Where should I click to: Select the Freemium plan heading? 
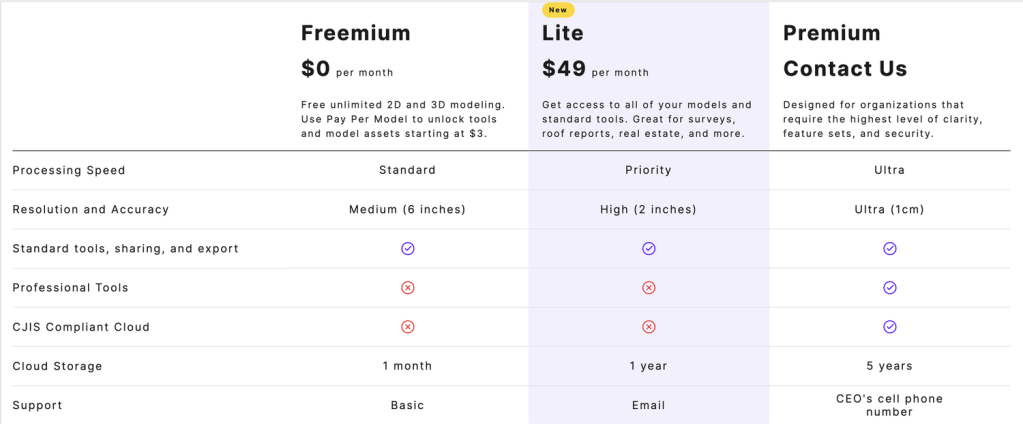[356, 33]
